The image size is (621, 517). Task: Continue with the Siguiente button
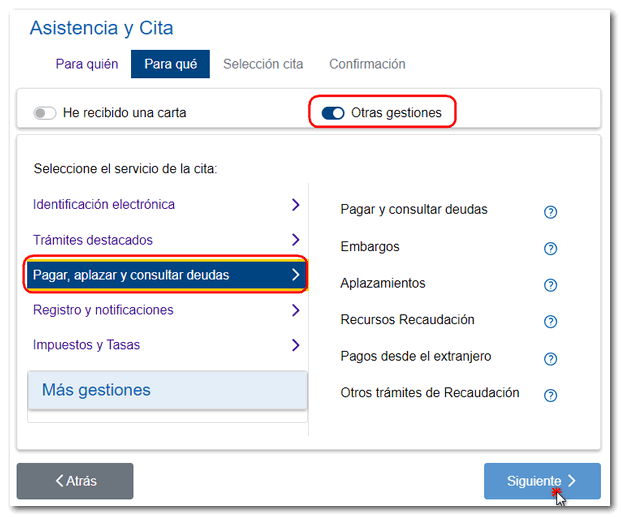pos(542,481)
